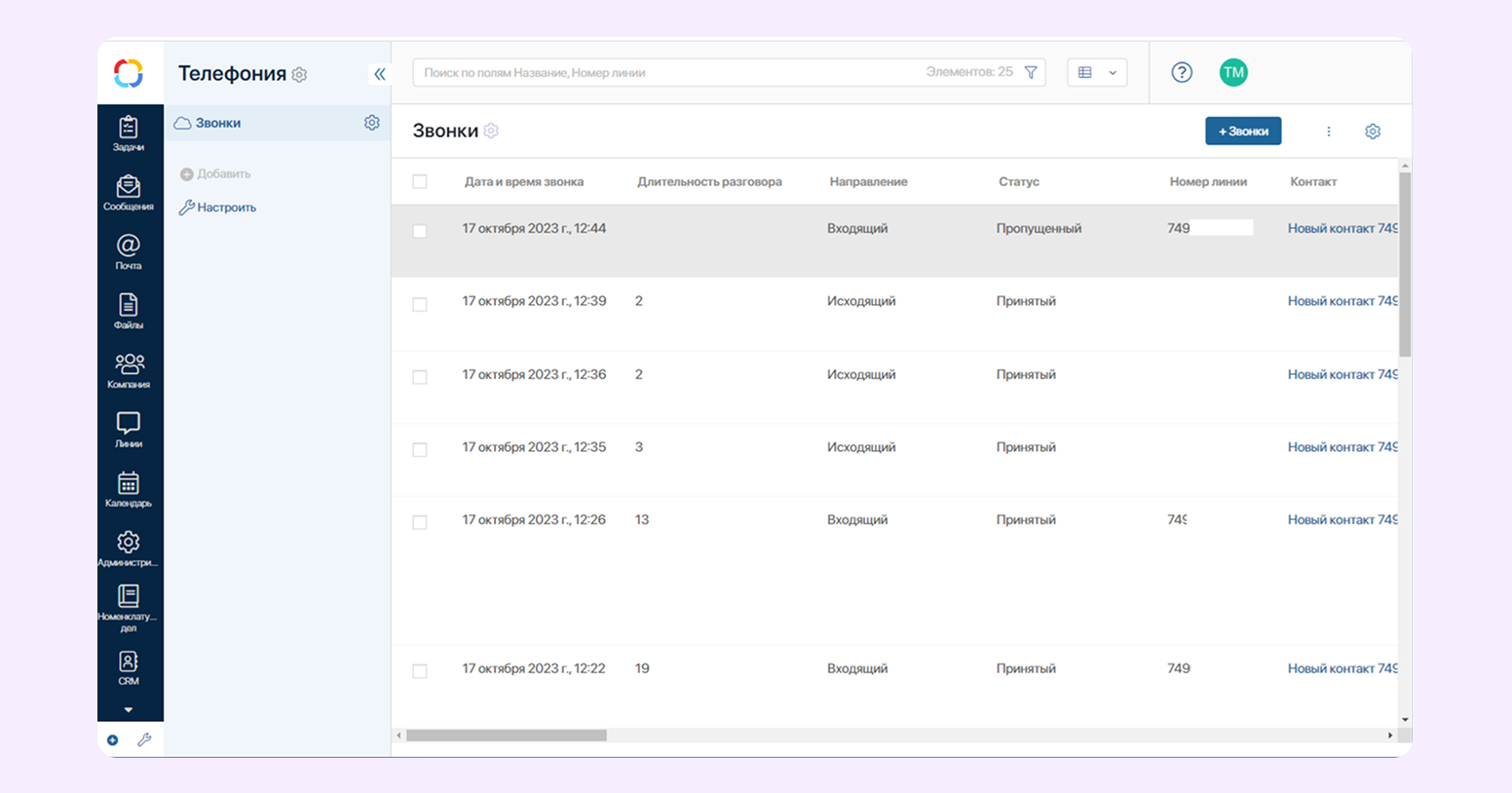Click the horizontal scrollbar thumb

point(507,736)
